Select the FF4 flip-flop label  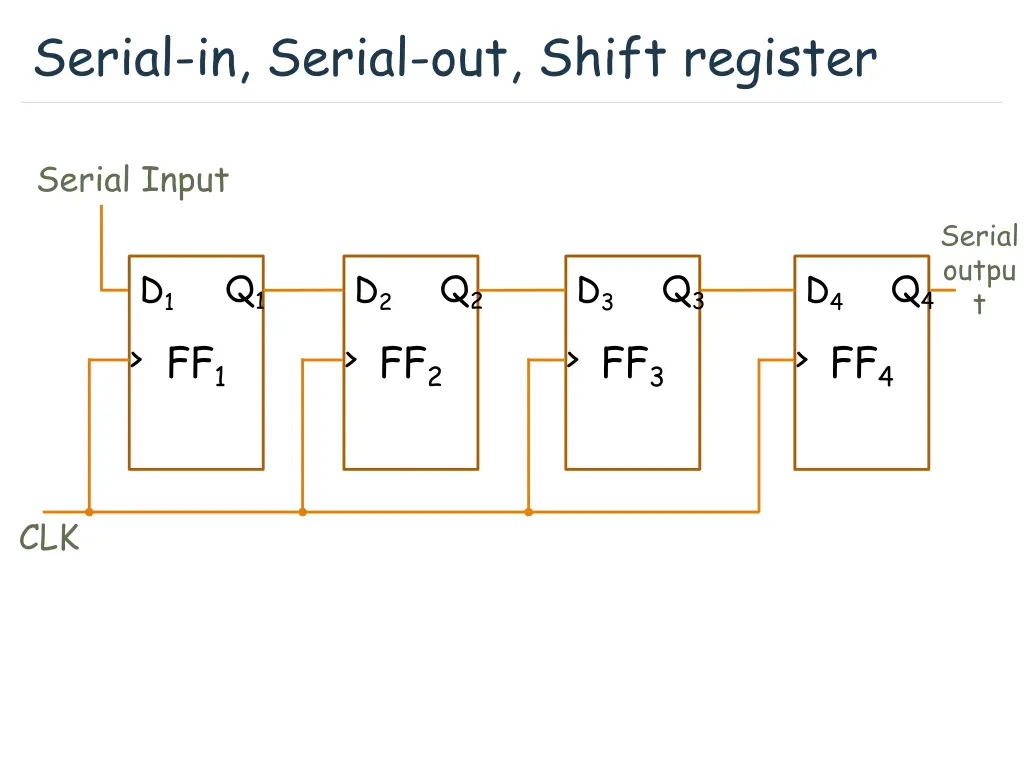coord(862,365)
